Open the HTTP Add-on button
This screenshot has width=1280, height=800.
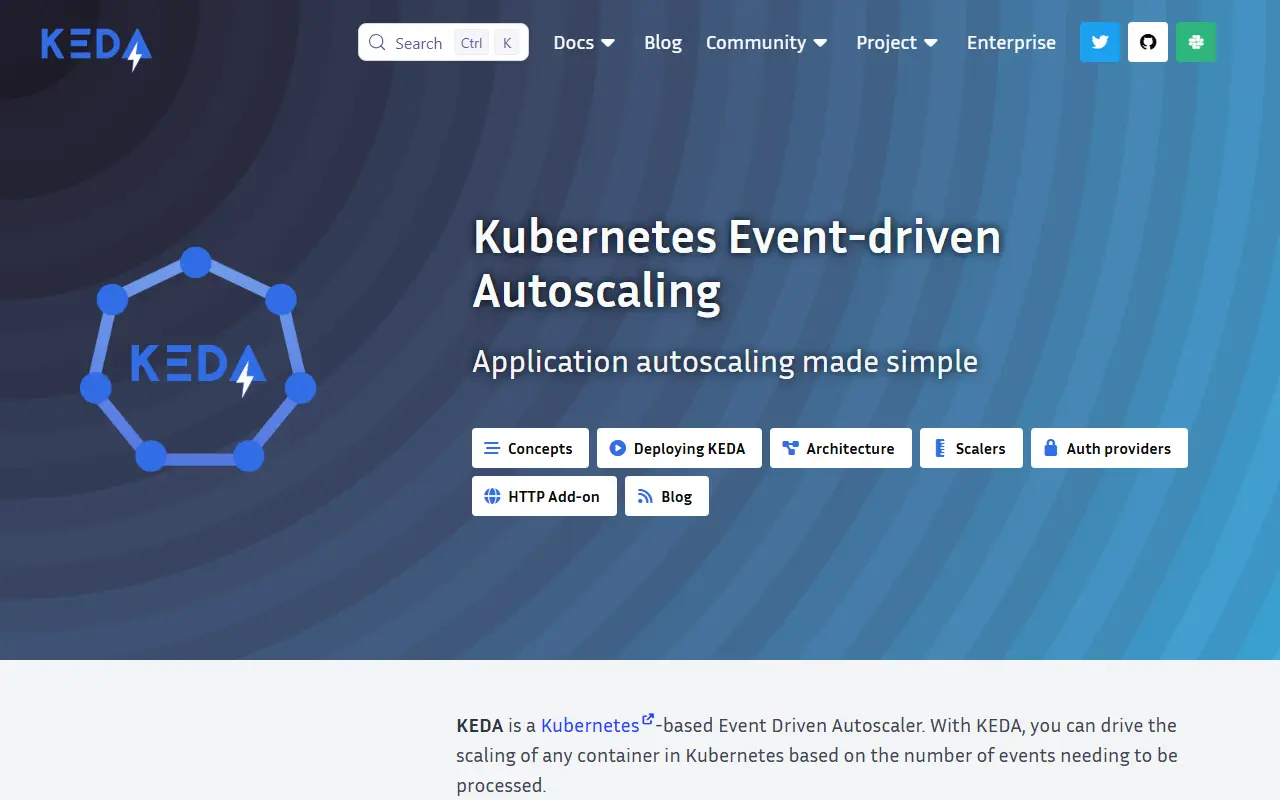tap(544, 496)
